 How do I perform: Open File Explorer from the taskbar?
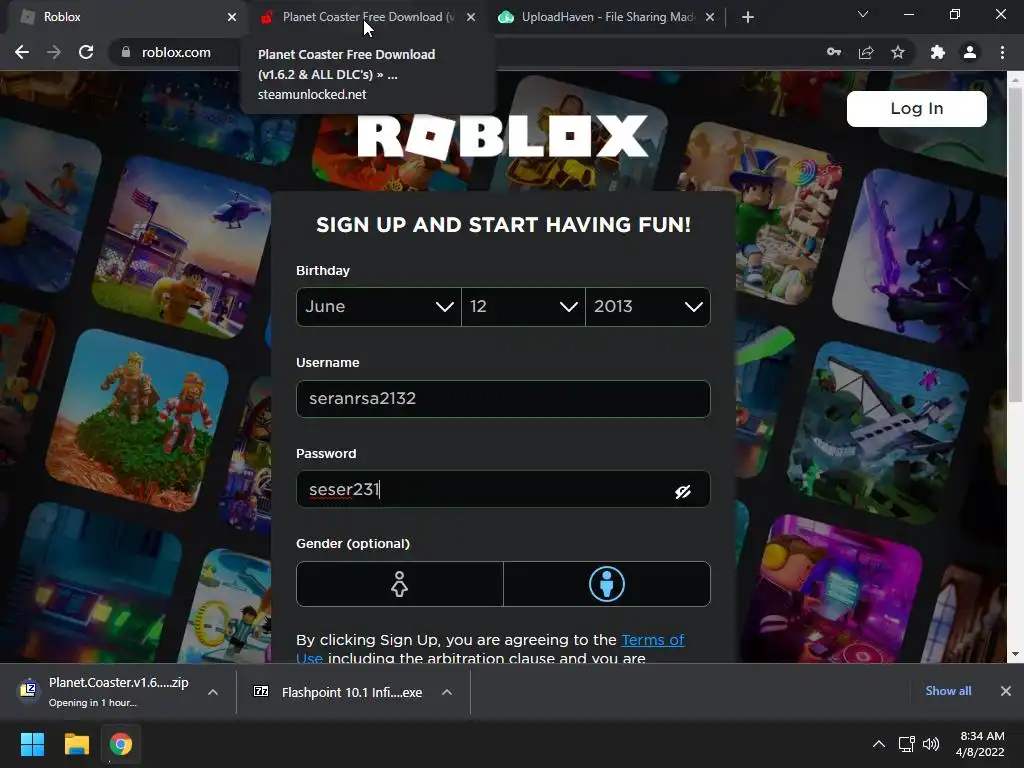pyautogui.click(x=76, y=744)
